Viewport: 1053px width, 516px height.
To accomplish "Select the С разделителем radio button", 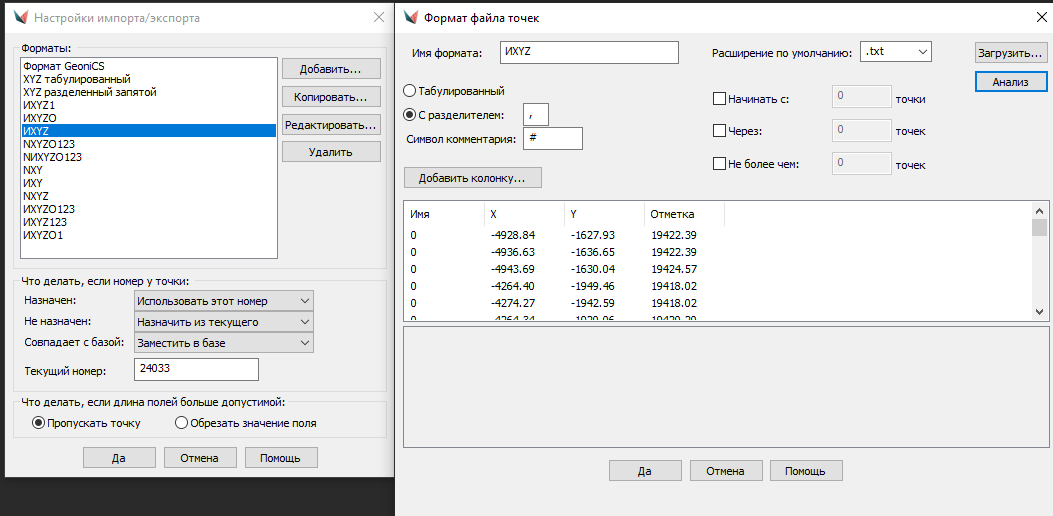I will point(409,115).
